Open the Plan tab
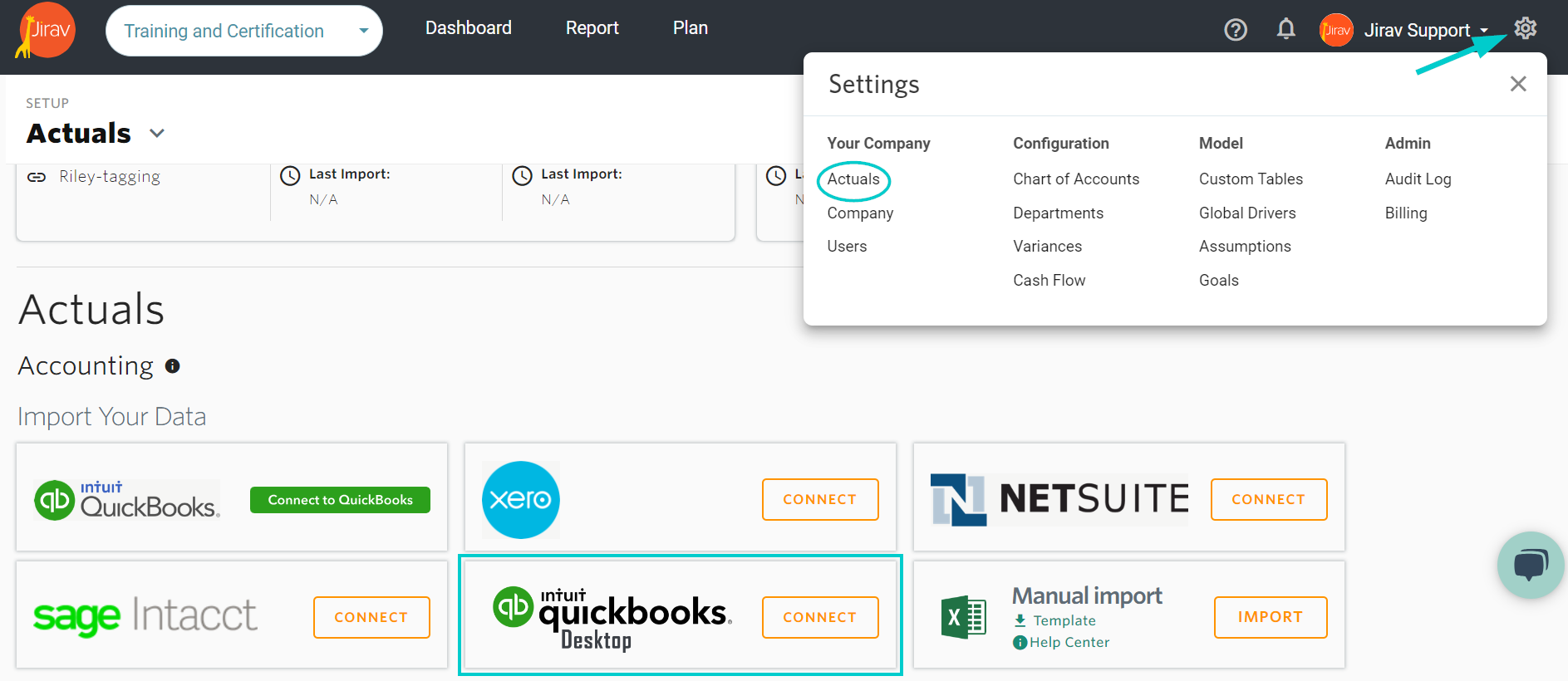The width and height of the screenshot is (1568, 681). tap(691, 27)
